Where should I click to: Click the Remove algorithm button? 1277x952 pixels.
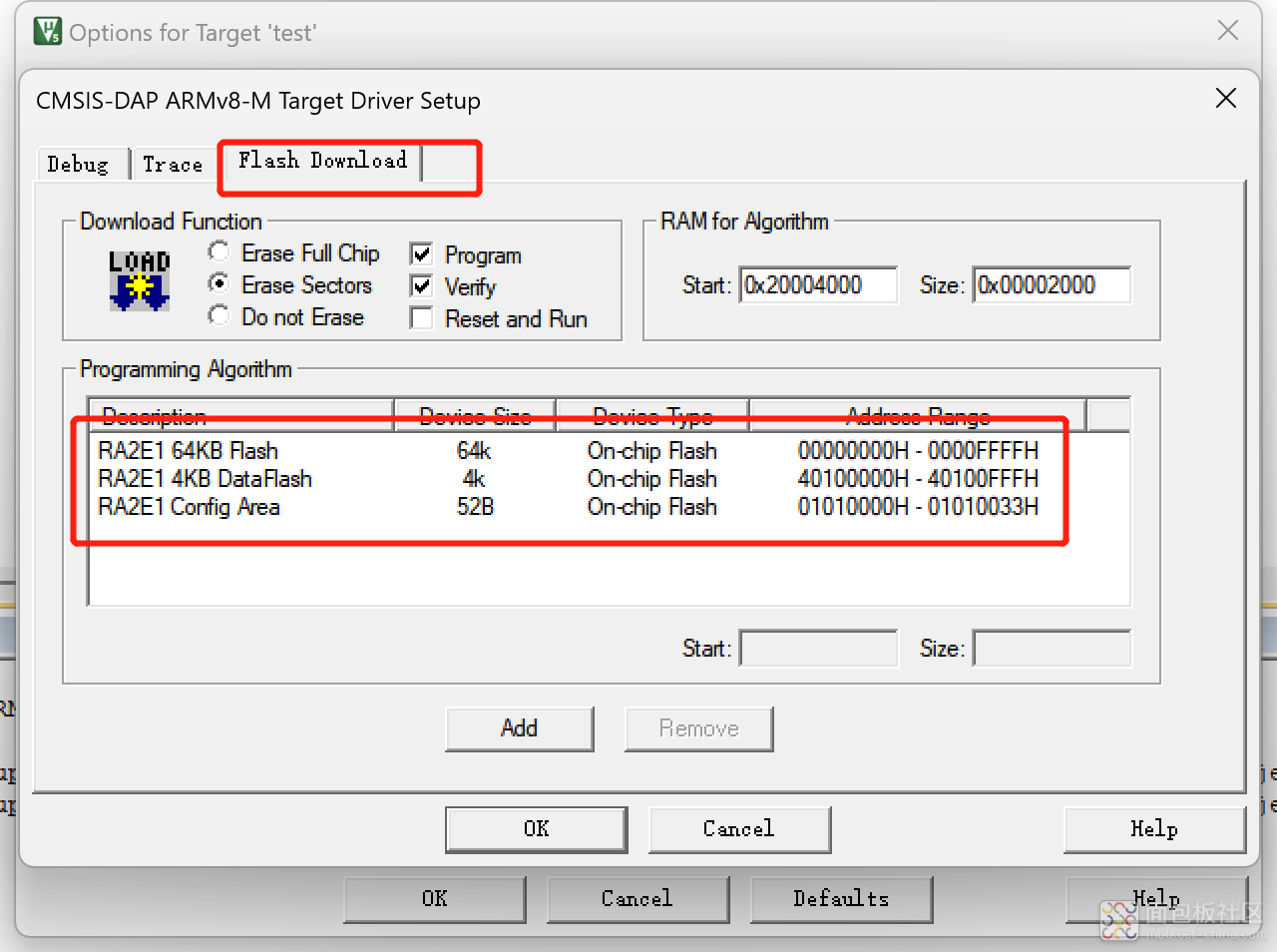point(699,728)
